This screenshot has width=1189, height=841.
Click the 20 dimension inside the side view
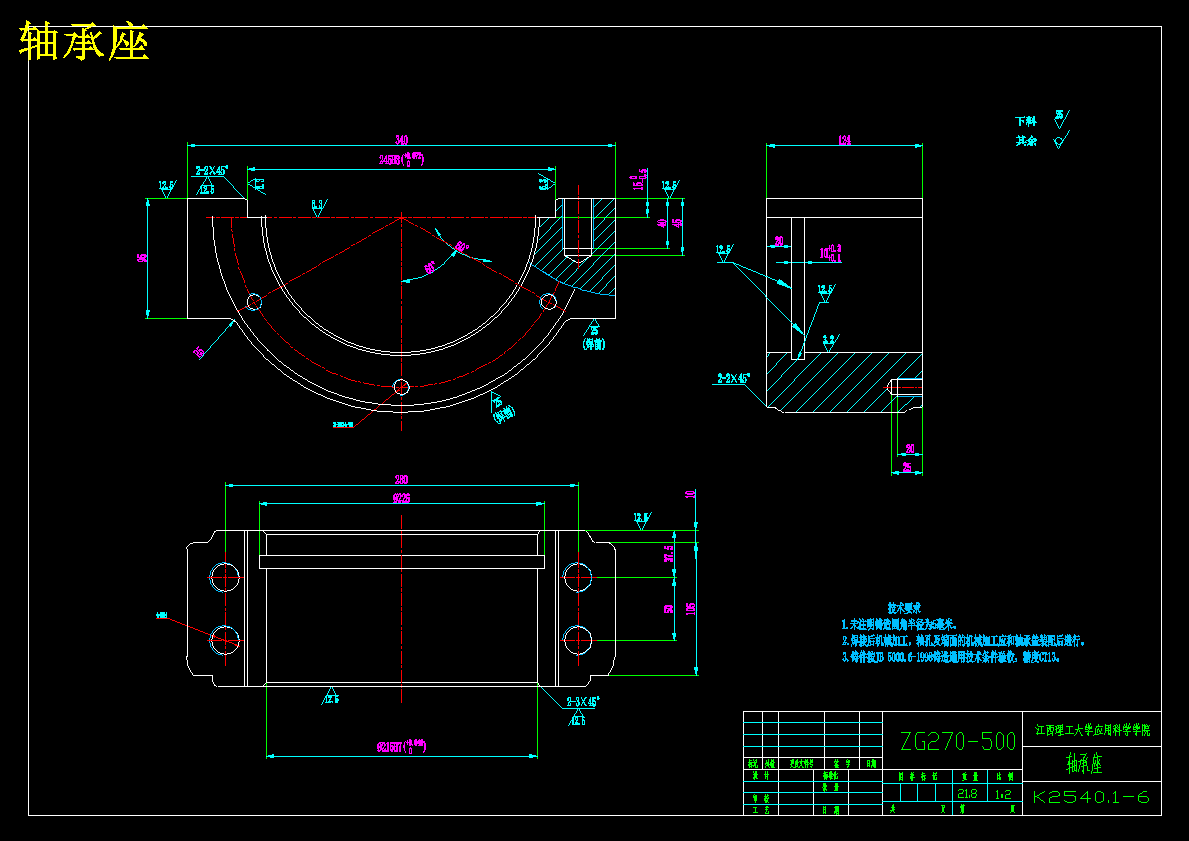click(x=779, y=241)
